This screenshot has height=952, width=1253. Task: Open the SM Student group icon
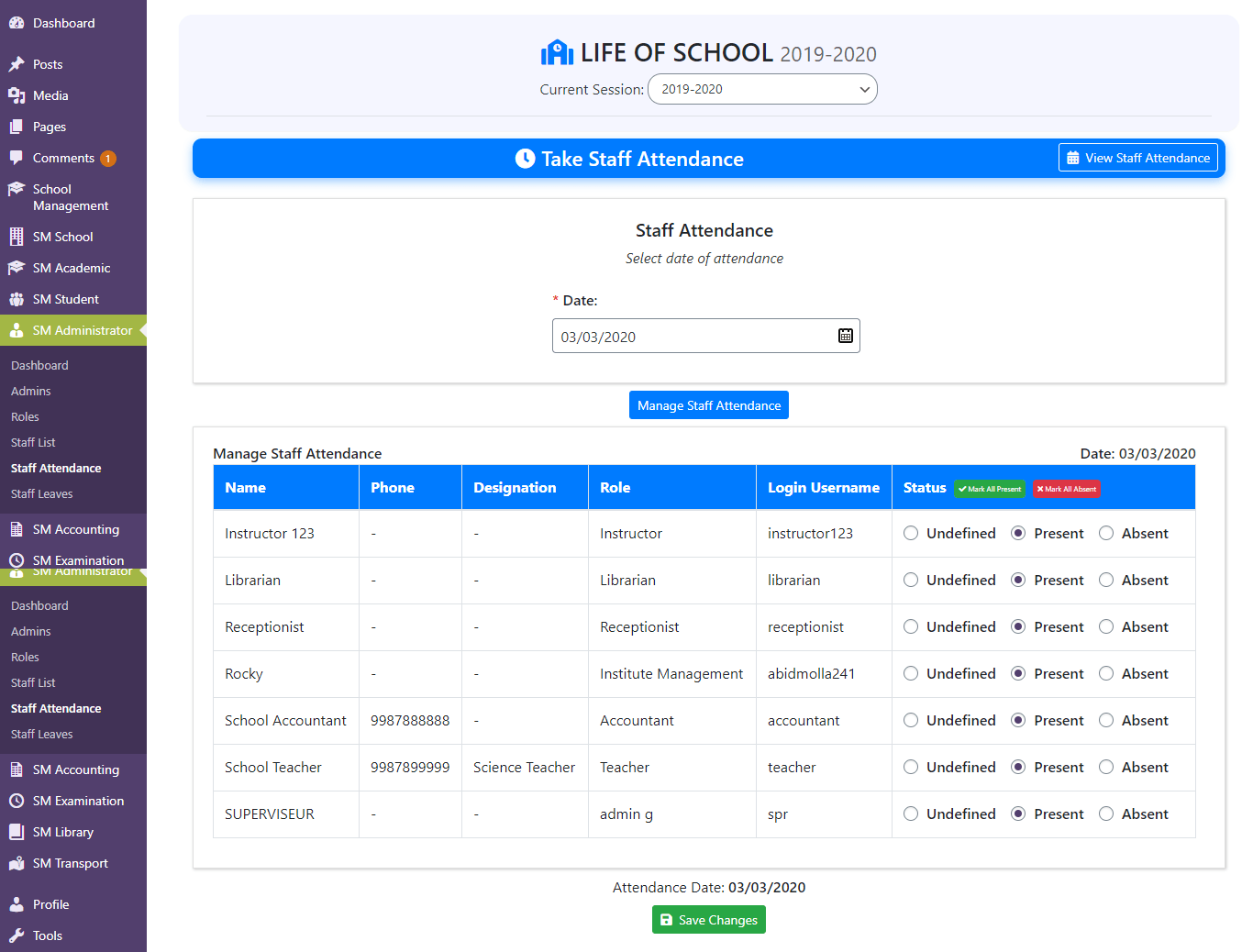(17, 299)
